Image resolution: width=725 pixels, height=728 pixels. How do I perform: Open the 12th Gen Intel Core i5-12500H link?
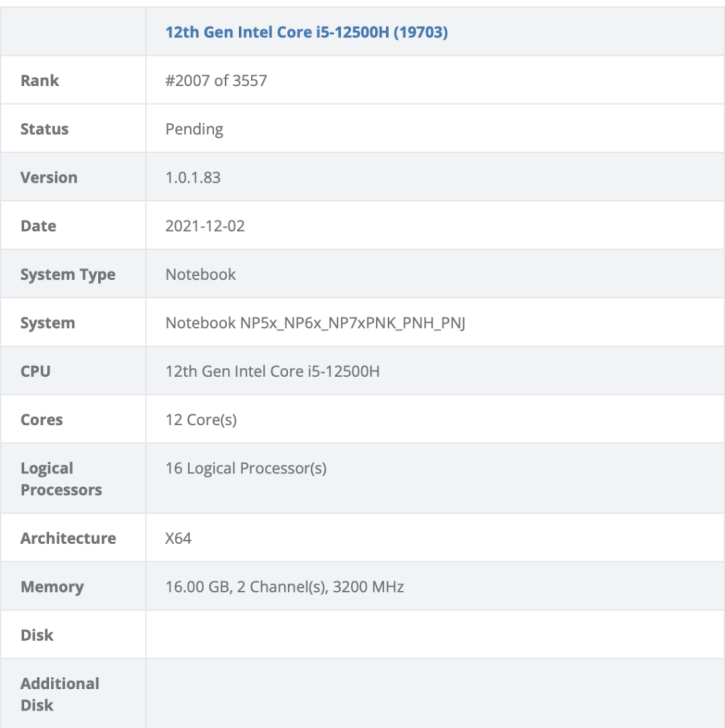pos(306,32)
